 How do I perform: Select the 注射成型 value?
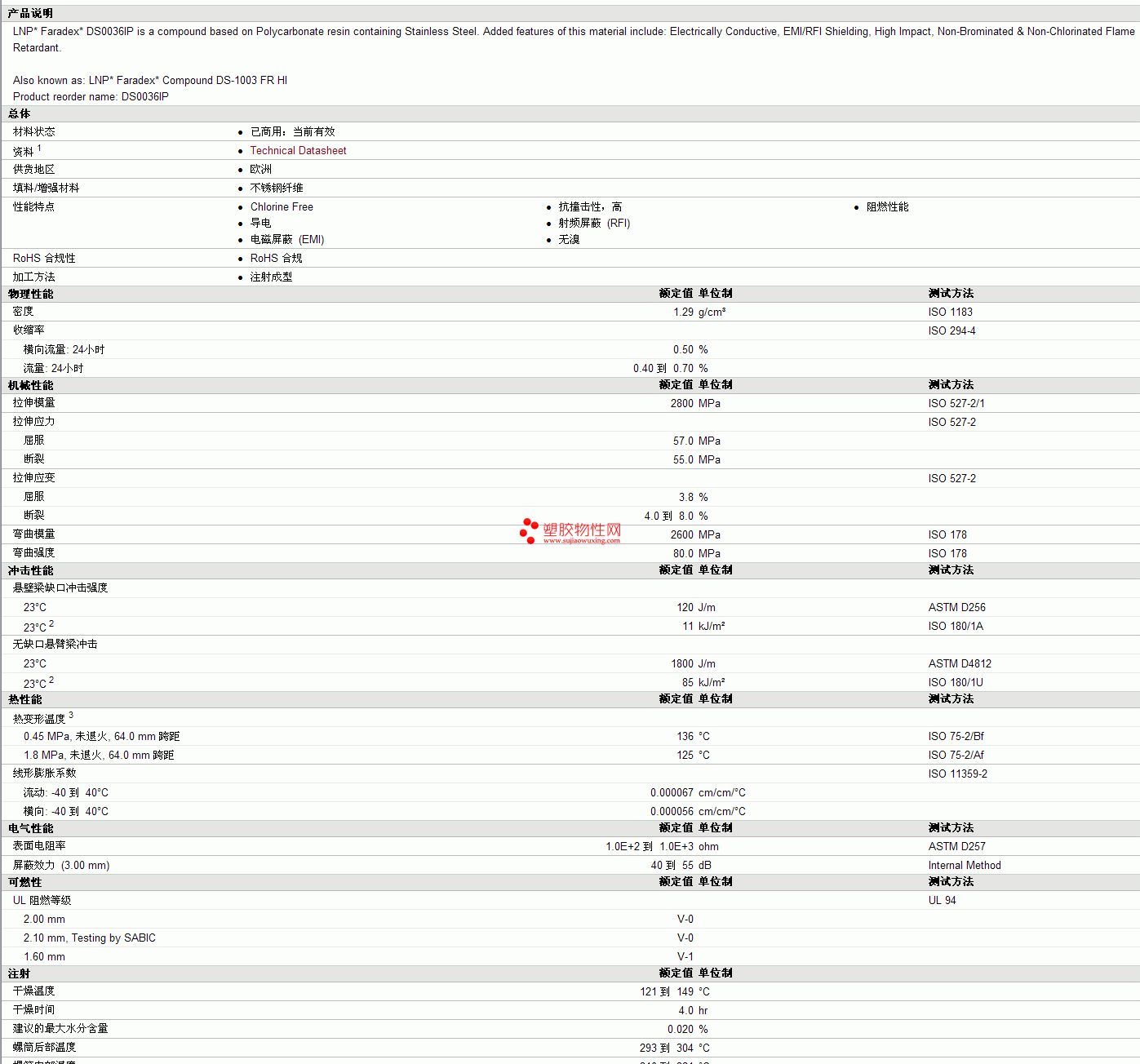[x=272, y=277]
